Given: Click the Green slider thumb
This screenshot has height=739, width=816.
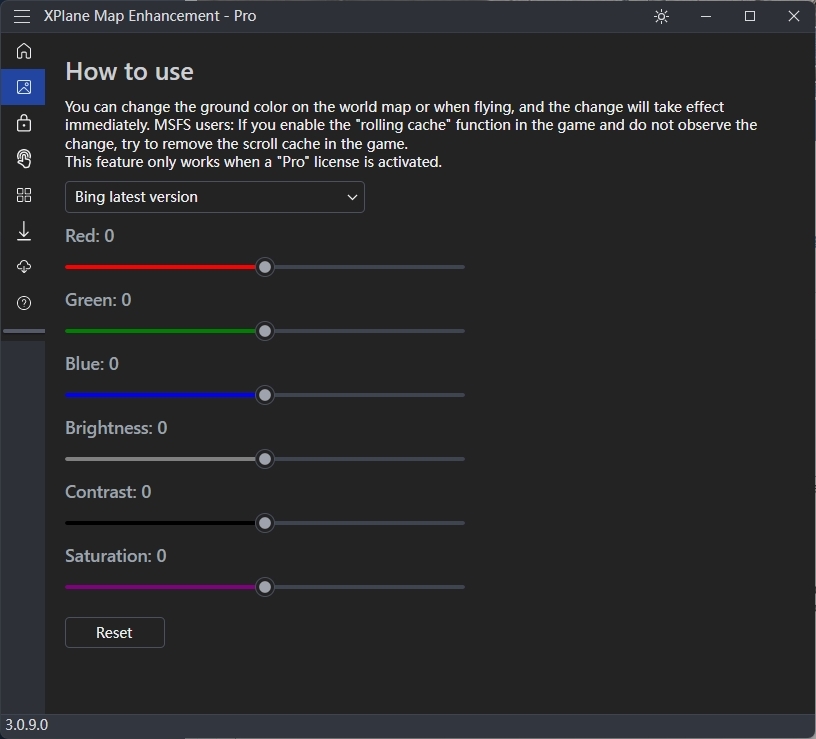Looking at the screenshot, I should 265,331.
